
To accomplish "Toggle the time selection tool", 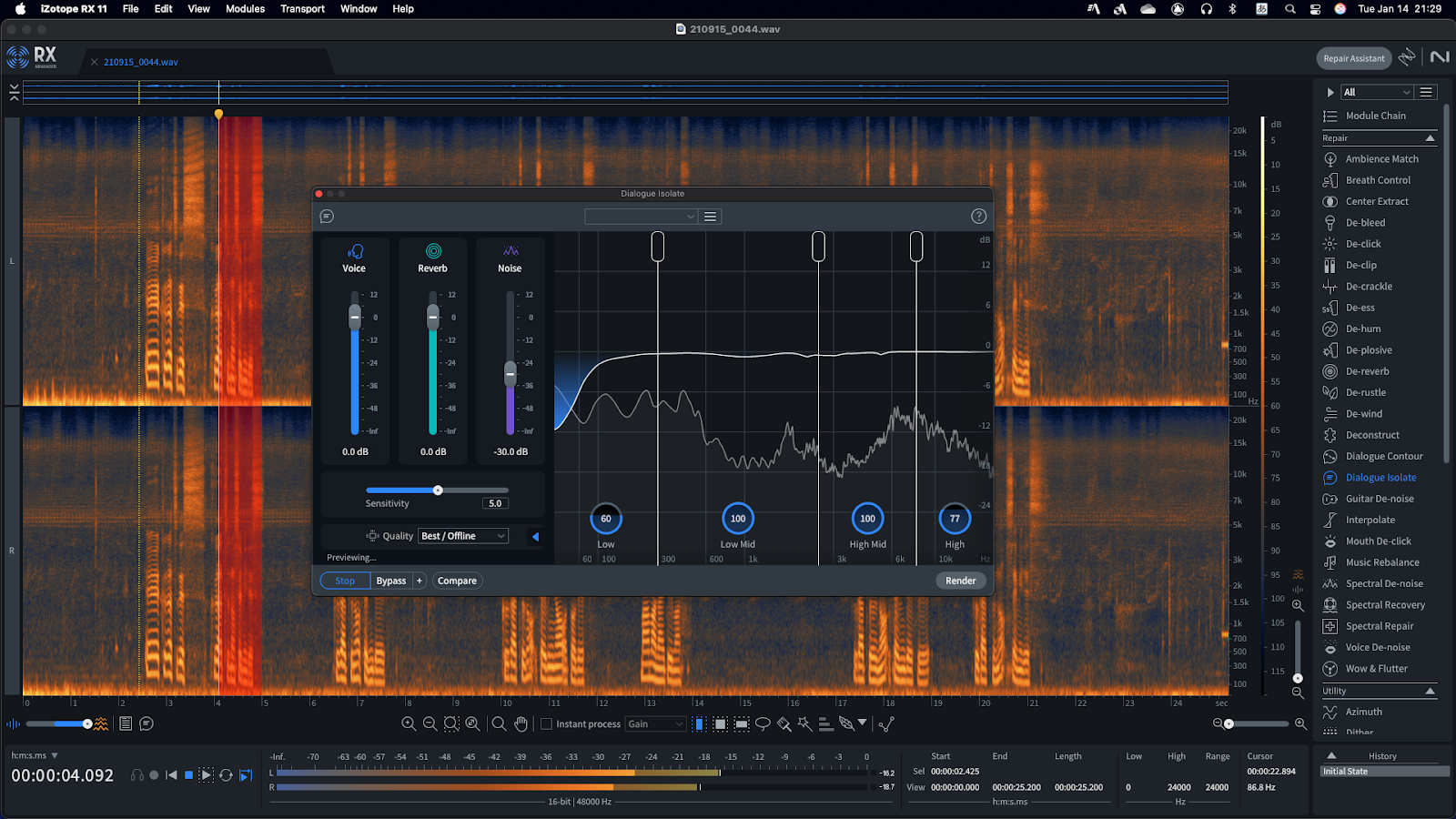I will (x=699, y=723).
